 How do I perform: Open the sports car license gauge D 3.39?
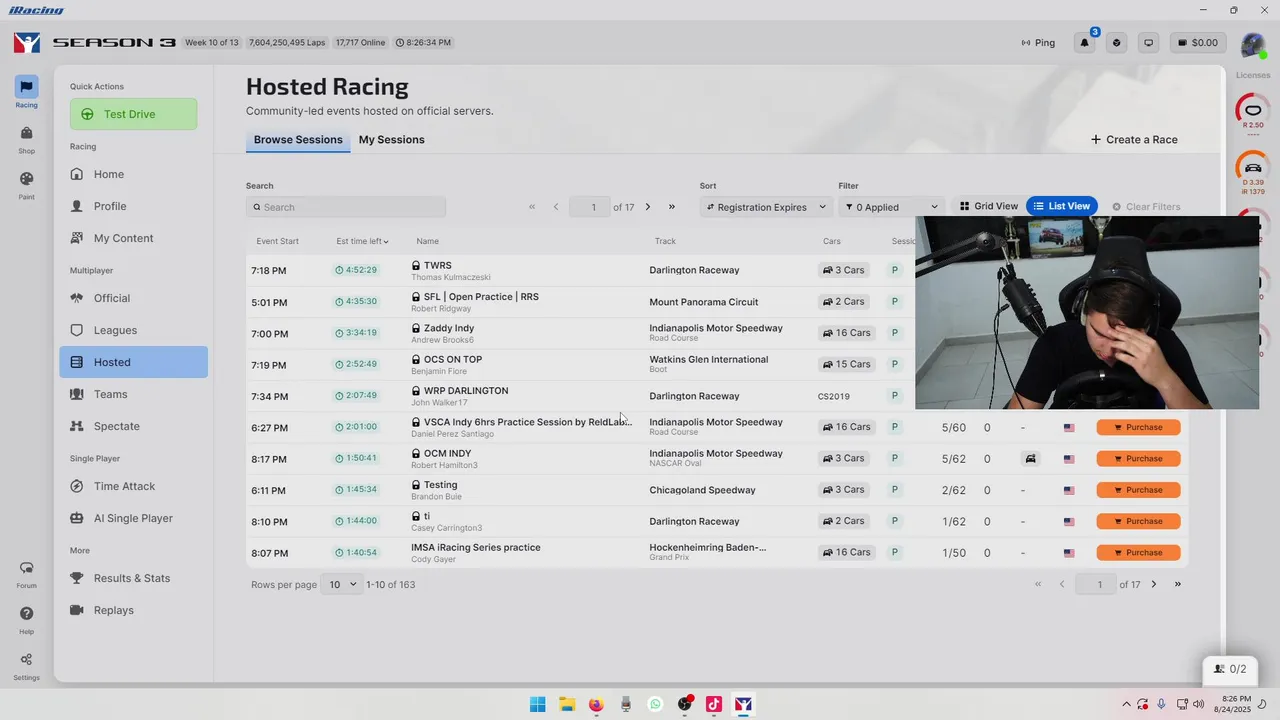(1253, 170)
